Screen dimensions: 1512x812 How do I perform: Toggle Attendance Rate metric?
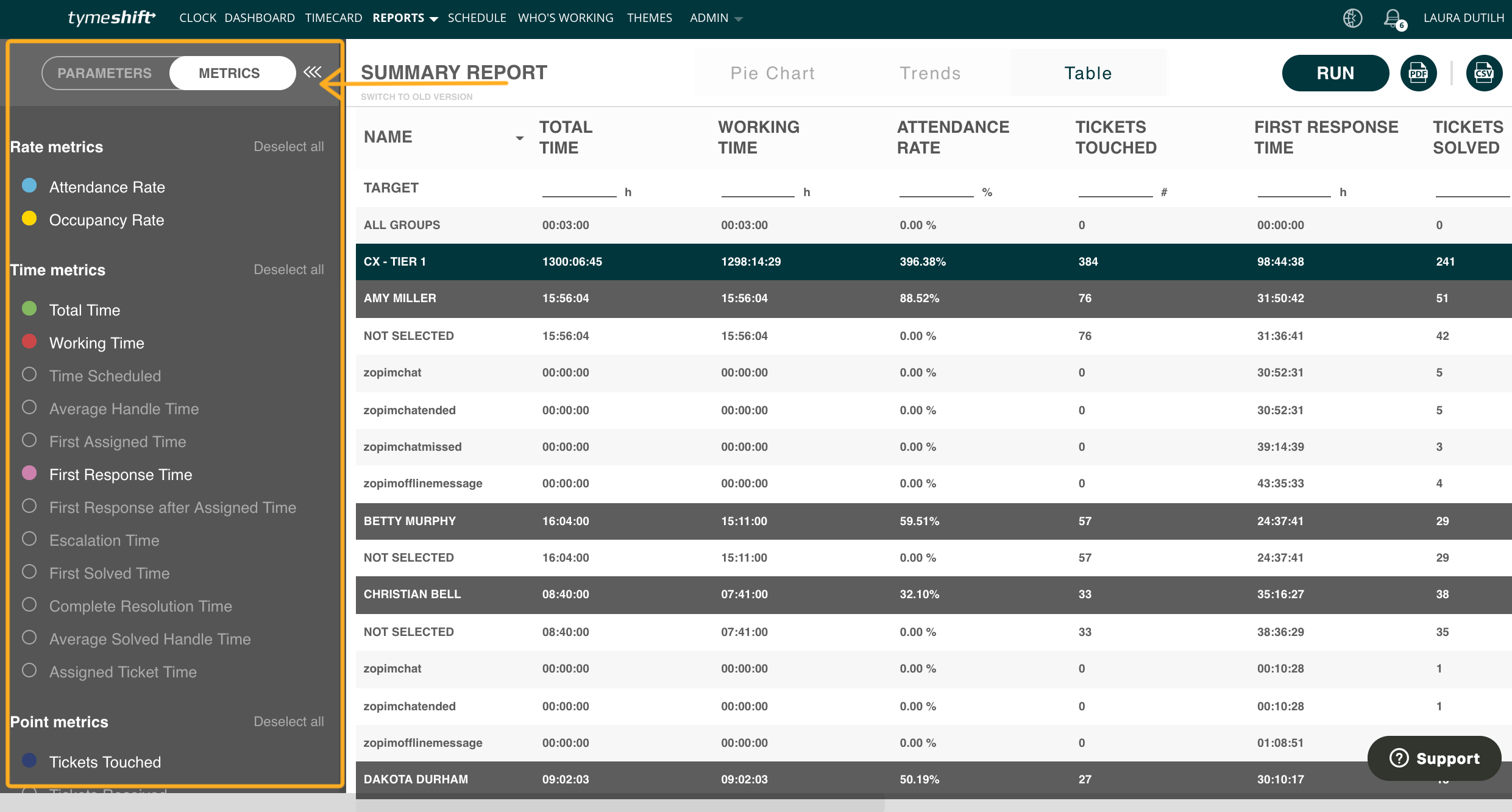coord(93,187)
